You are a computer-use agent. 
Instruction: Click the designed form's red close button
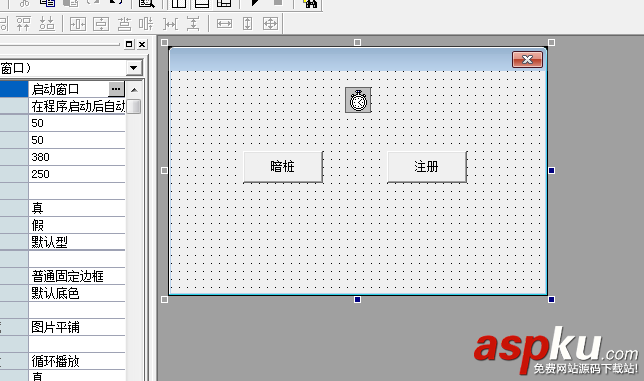[x=527, y=60]
